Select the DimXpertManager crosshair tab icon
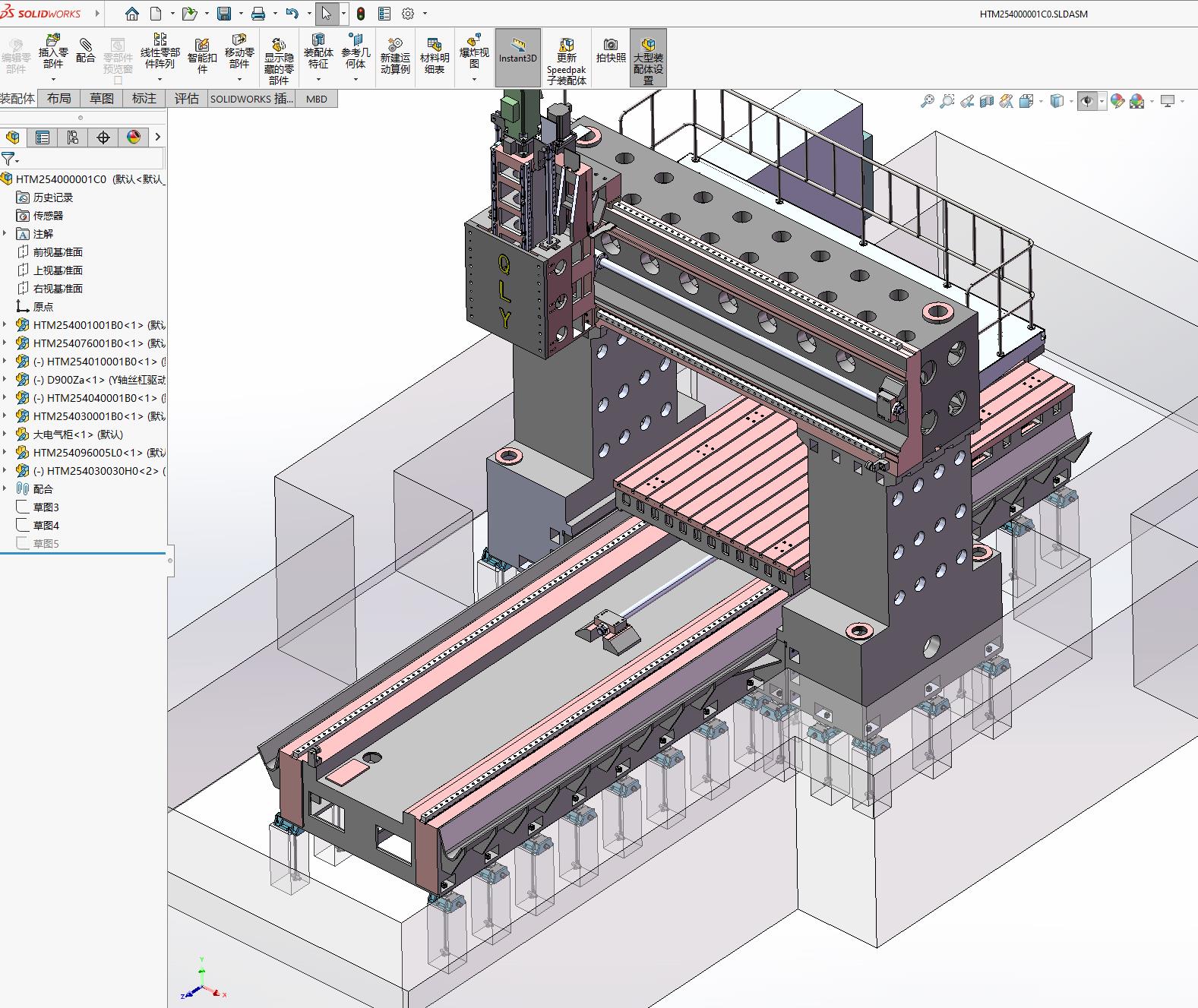This screenshot has height=1008, width=1198. (103, 137)
